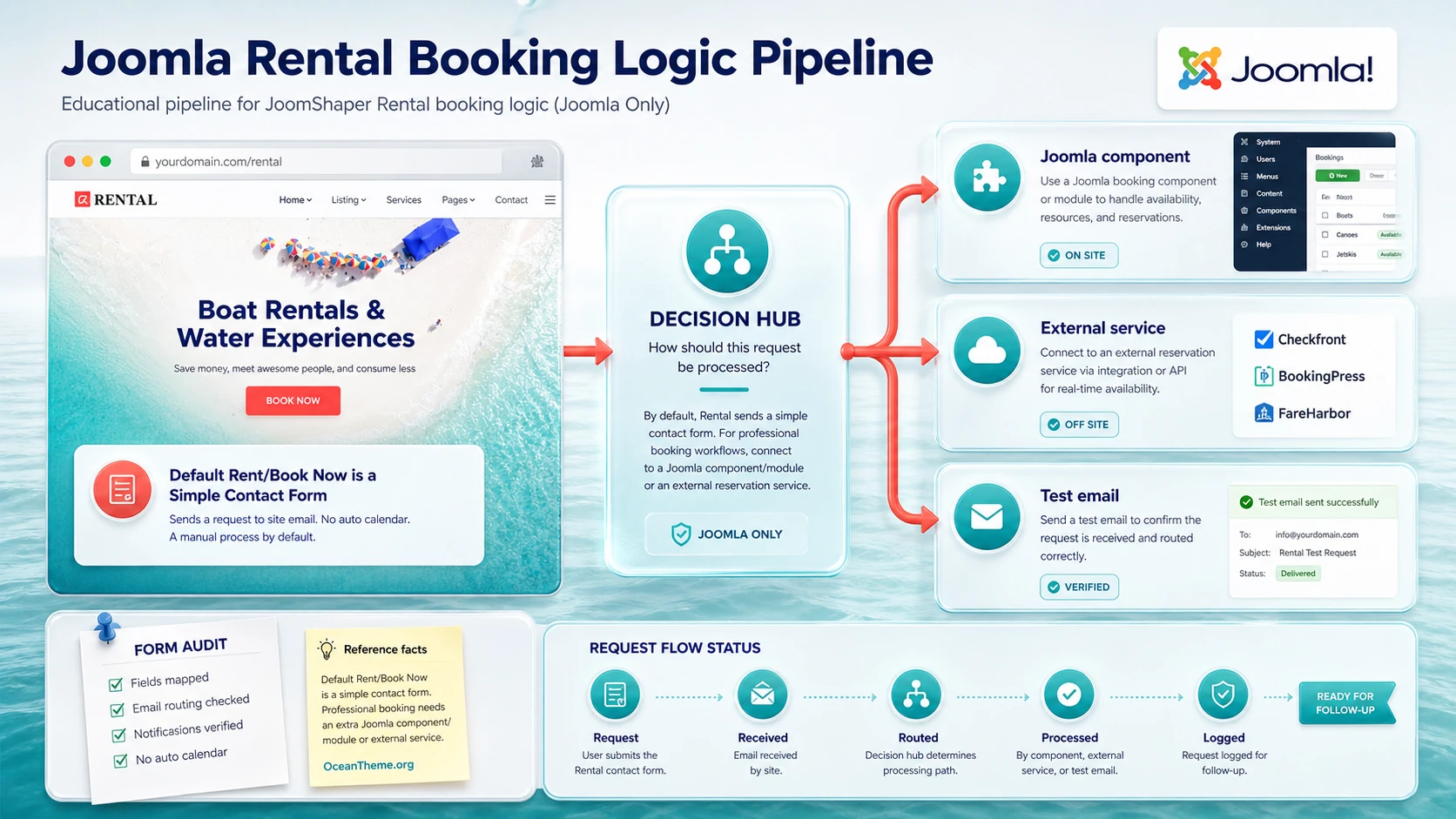The image size is (1456, 819).
Task: Toggle the Notifications verified checkbox
Action: (118, 735)
